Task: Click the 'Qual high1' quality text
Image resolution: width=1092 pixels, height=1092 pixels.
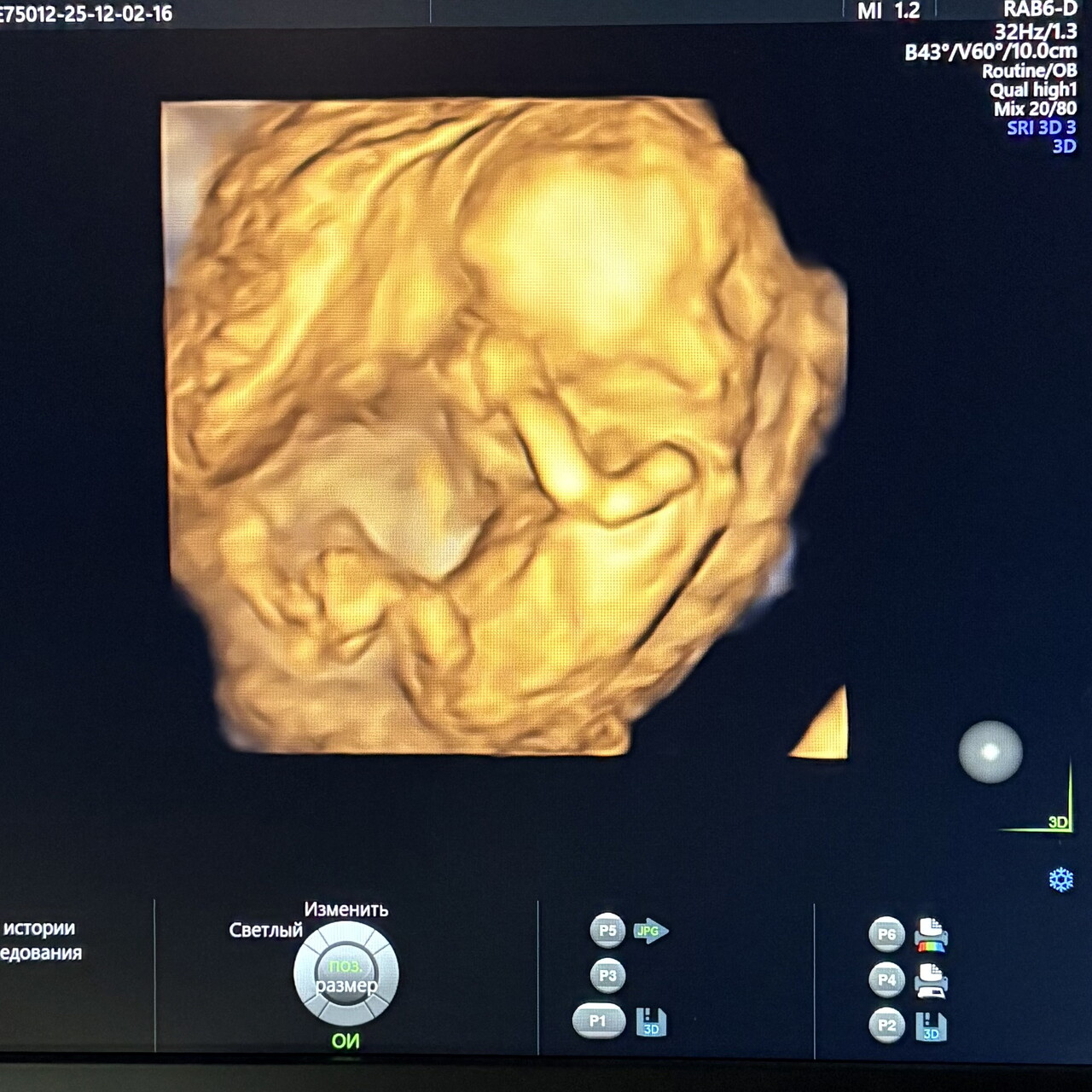Action: 1033,90
